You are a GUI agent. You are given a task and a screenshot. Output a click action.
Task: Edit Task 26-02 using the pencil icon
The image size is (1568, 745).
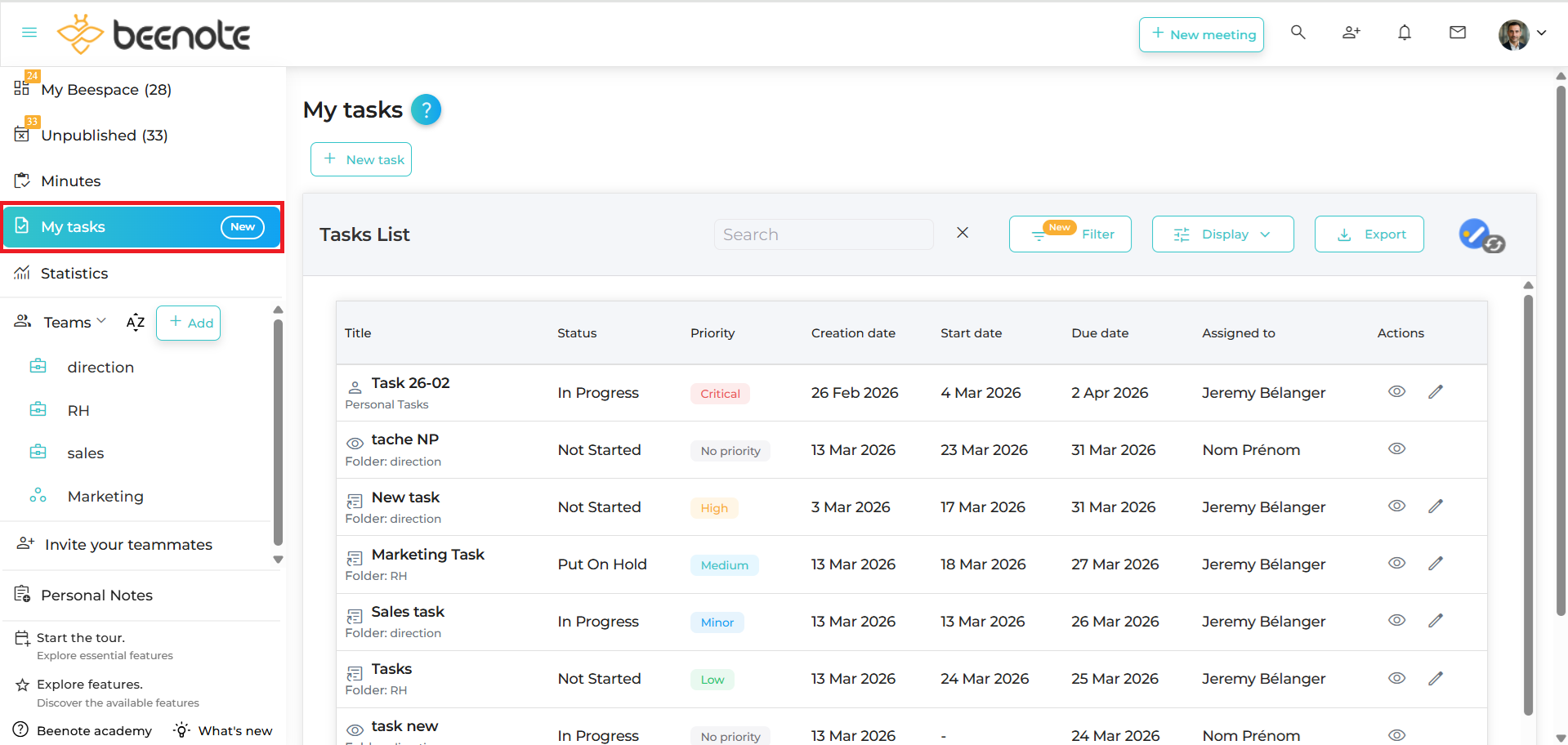tap(1436, 392)
